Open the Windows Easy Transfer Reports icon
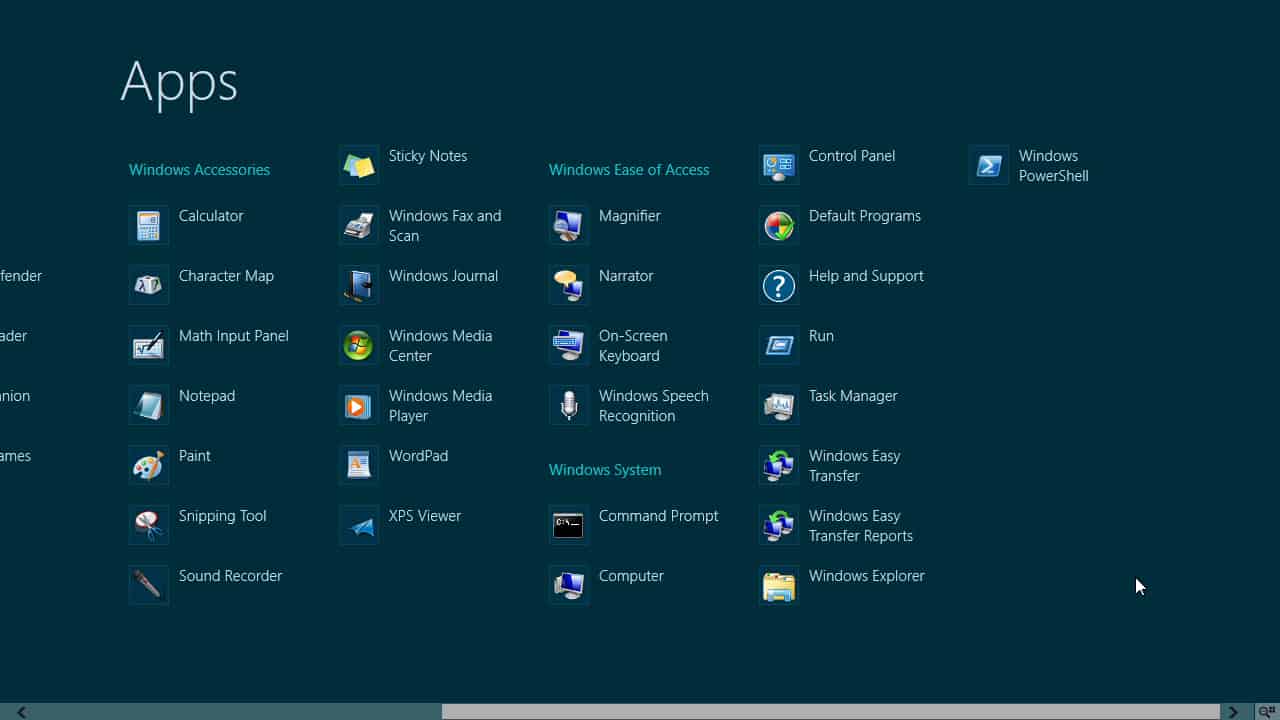 point(779,526)
